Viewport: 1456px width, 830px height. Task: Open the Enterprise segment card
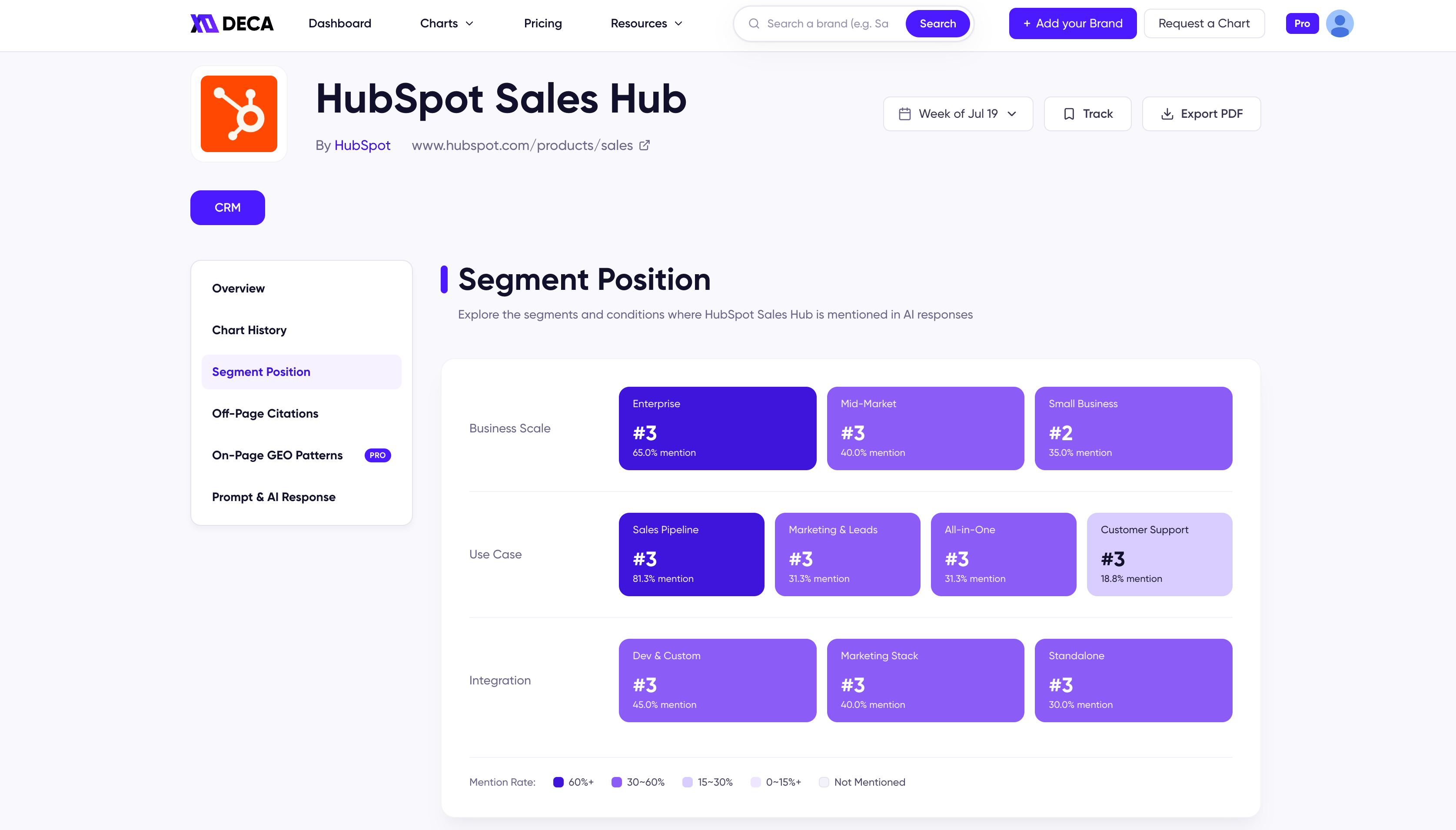click(717, 428)
